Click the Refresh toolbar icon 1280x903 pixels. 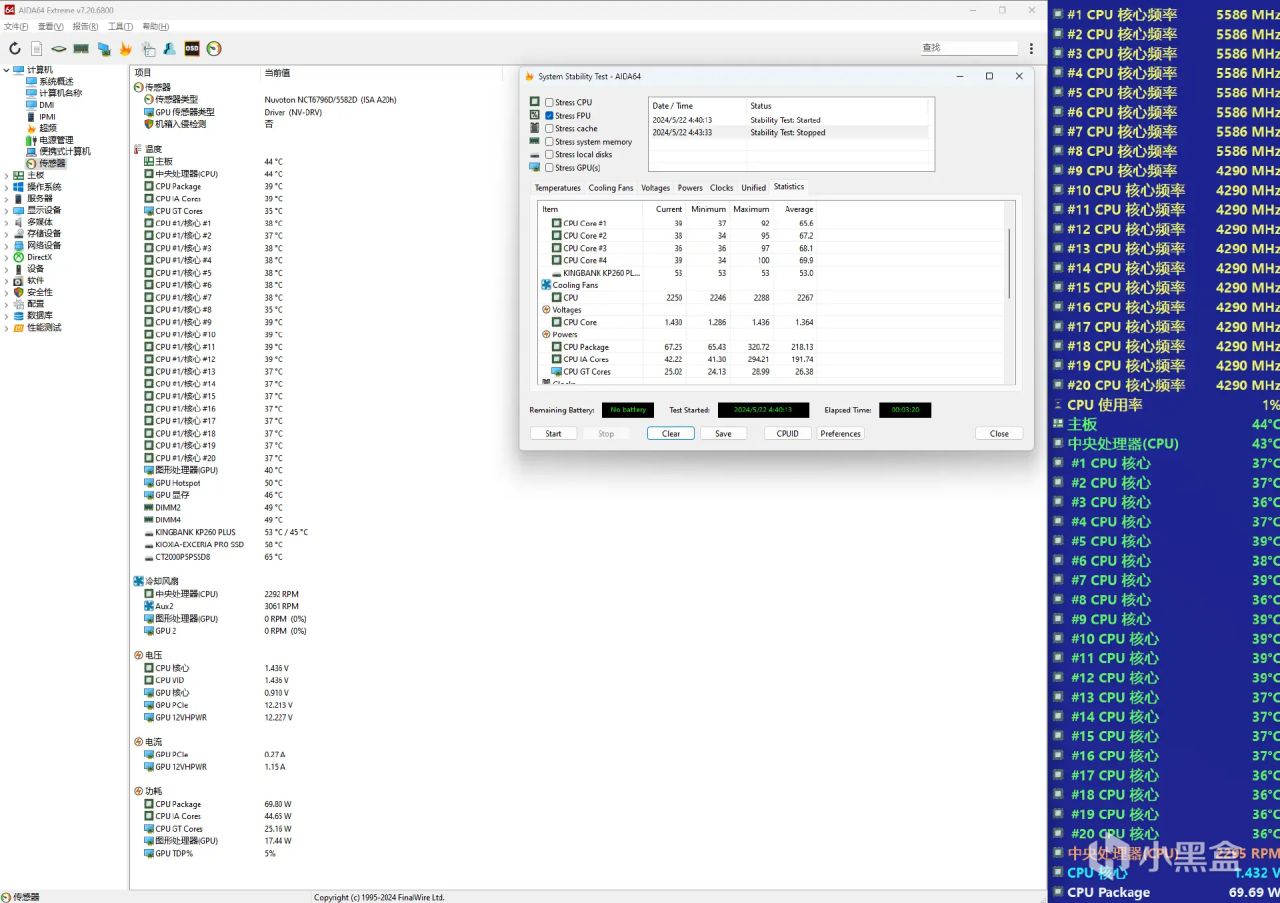coord(14,48)
